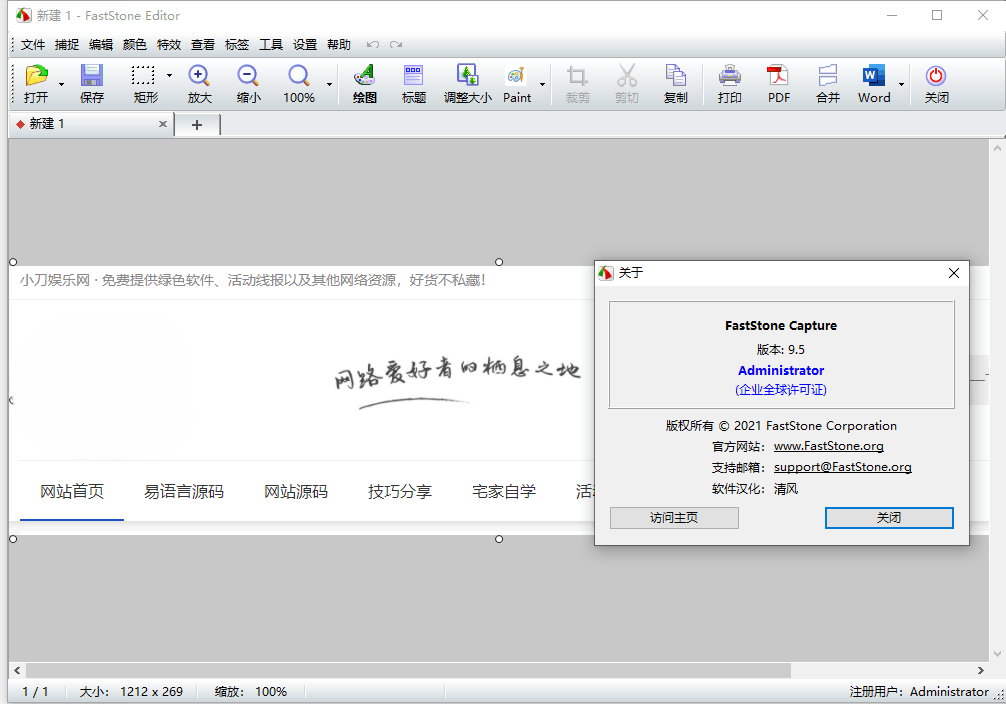This screenshot has width=1006, height=704.
Task: Copy the image with 复制
Action: pos(676,83)
